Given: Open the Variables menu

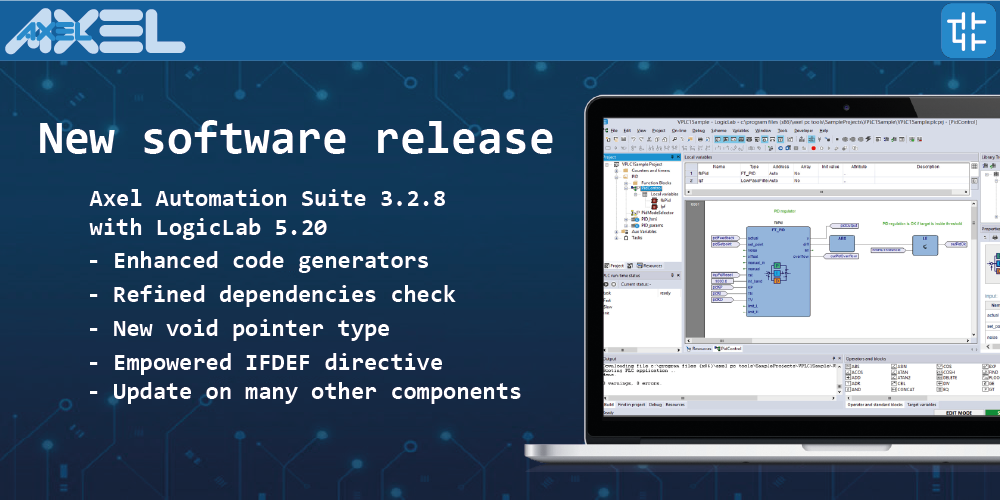Looking at the screenshot, I should 741,131.
